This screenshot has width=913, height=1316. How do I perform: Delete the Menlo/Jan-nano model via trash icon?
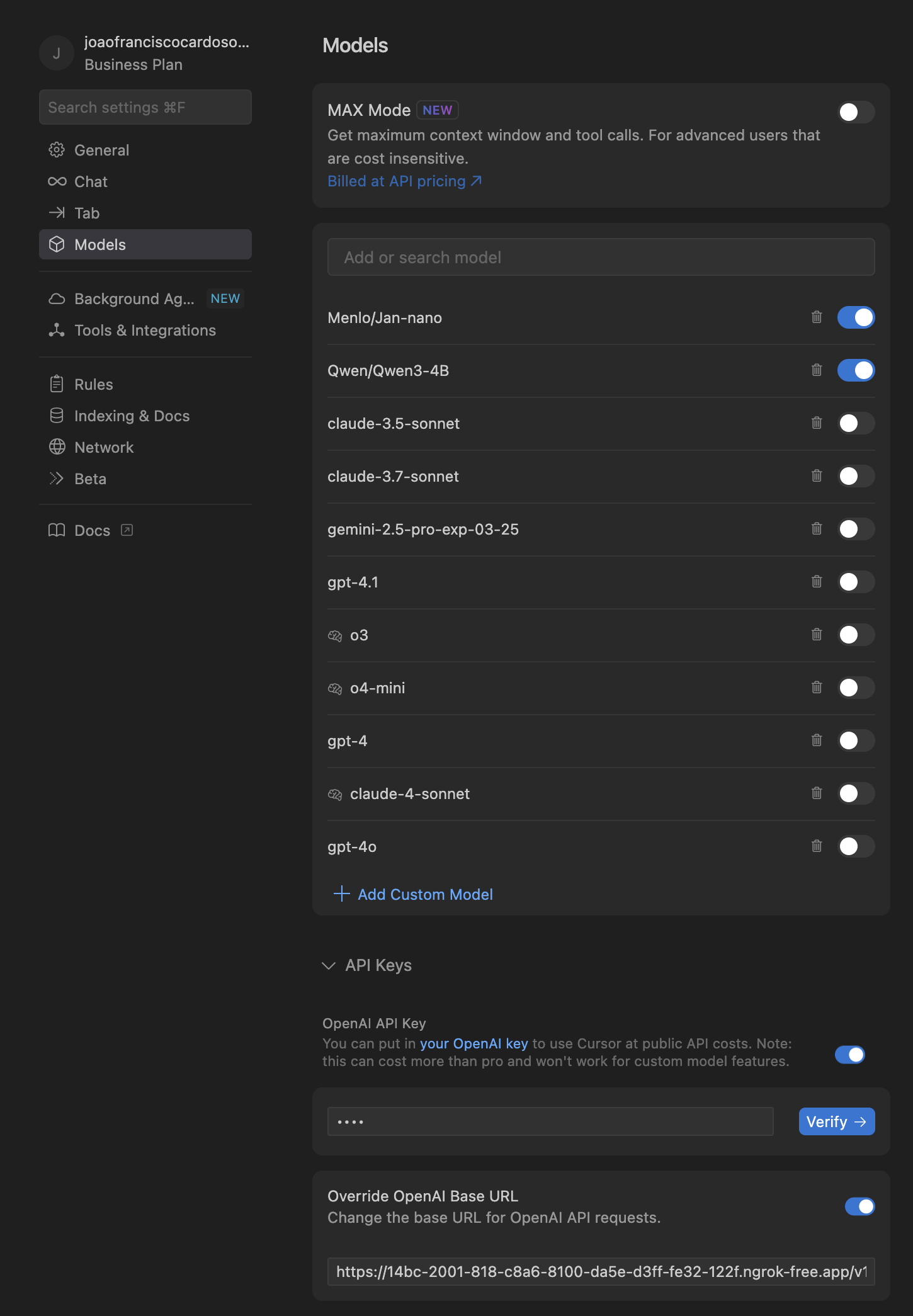click(817, 317)
